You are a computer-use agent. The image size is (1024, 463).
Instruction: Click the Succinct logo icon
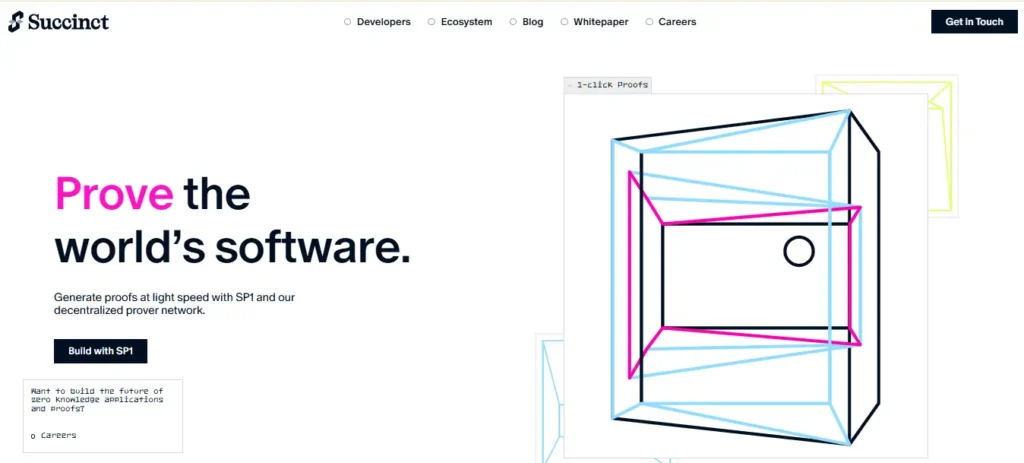[x=15, y=21]
